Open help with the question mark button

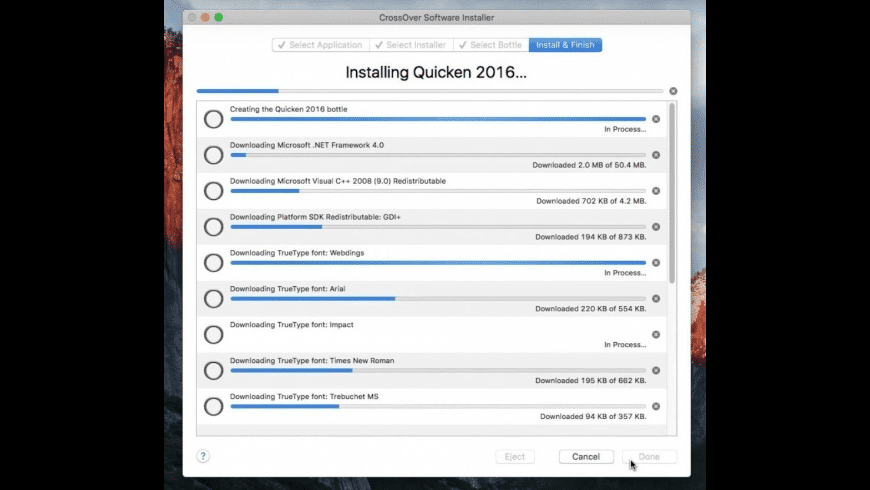(203, 456)
